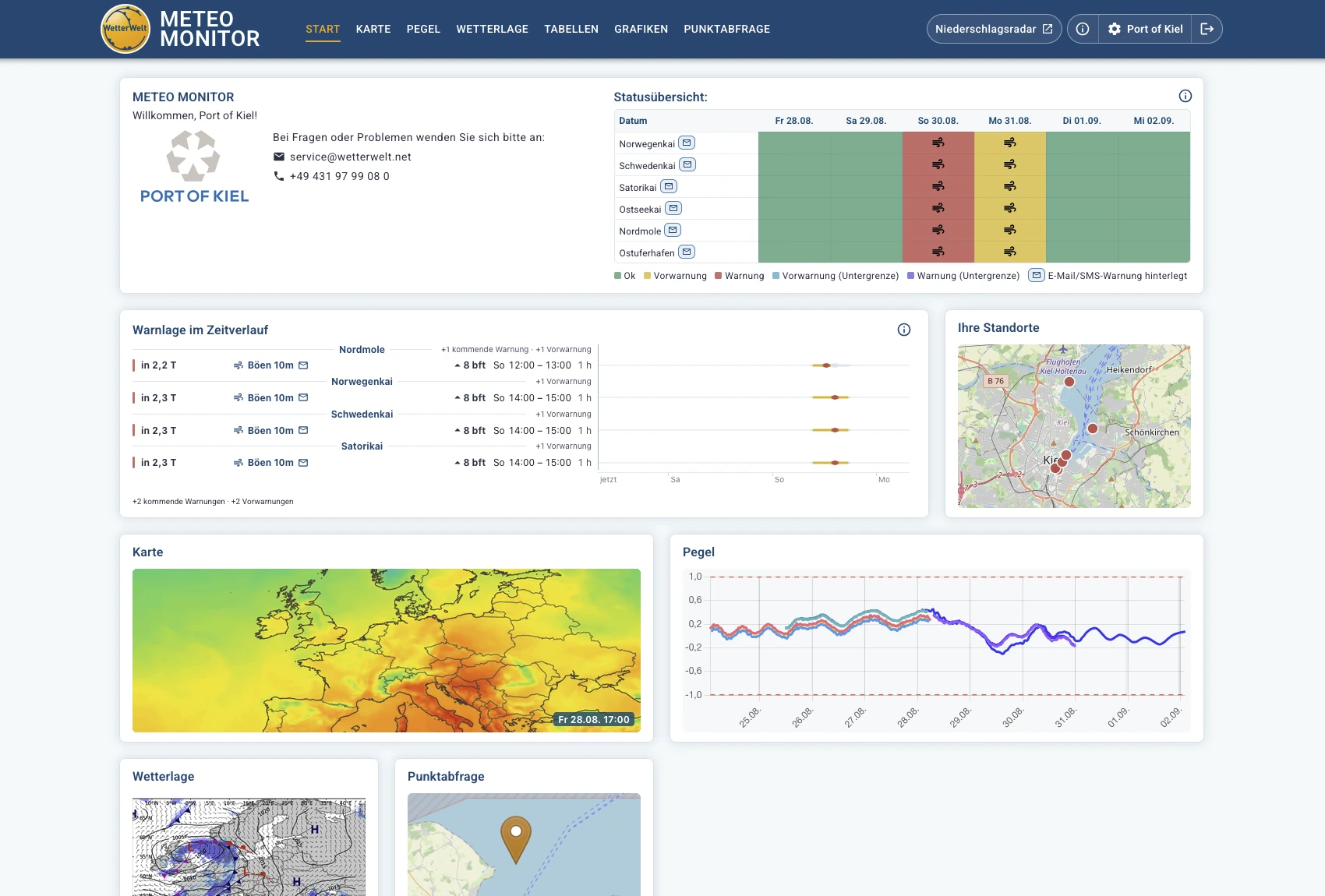Click the Satorikai warning heading

362,446
